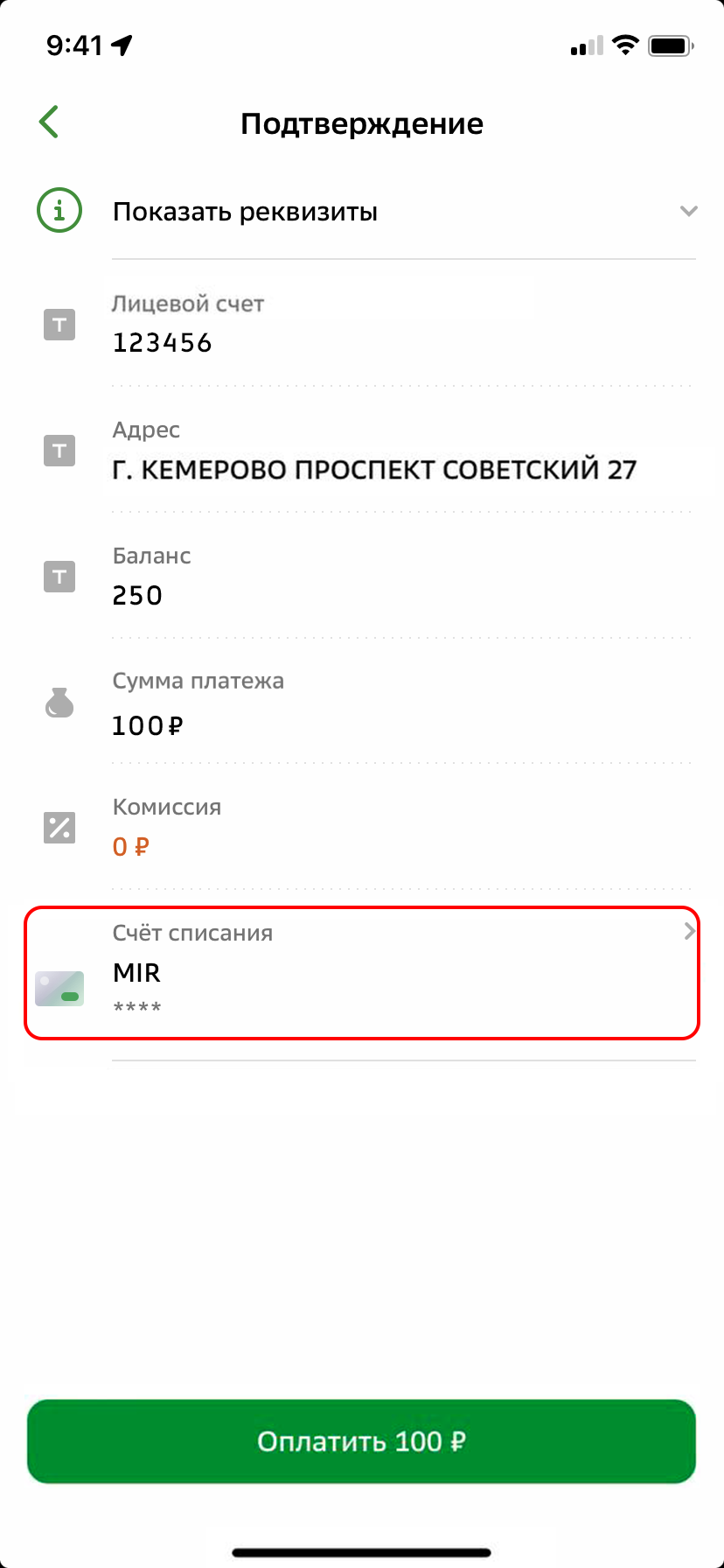Tap the percent icon next to Комиссия
The height and width of the screenshot is (1568, 724).
[59, 828]
